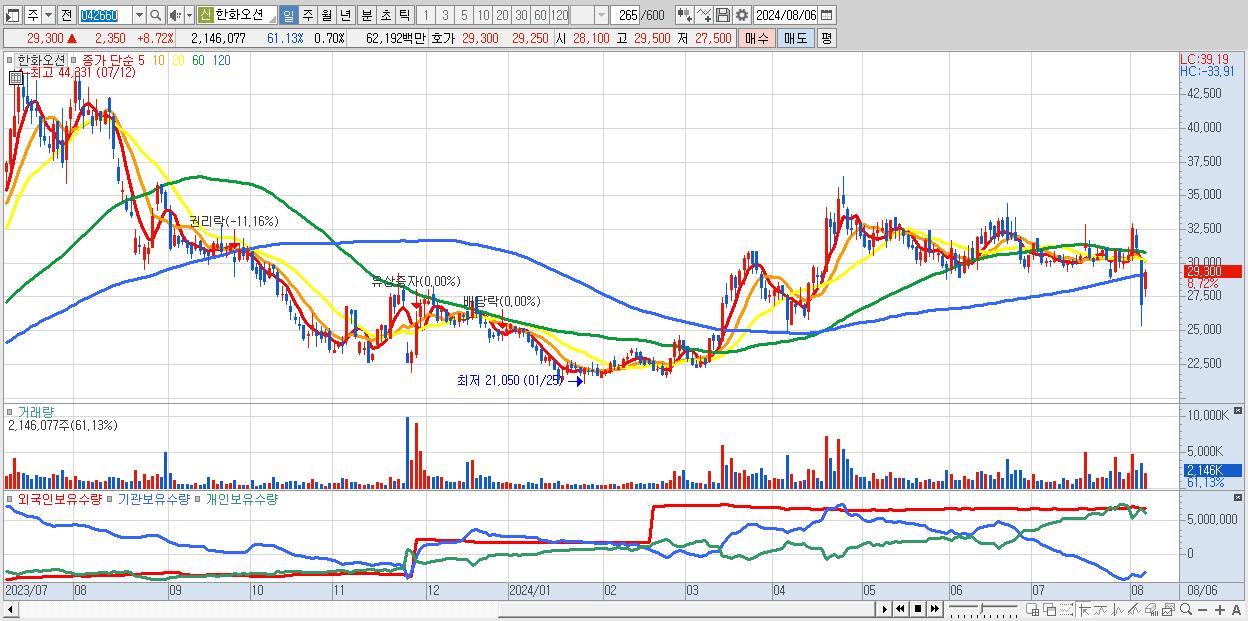This screenshot has width=1248, height=621.
Task: Zoom in chart with plus icon
Action: click(x=1220, y=610)
